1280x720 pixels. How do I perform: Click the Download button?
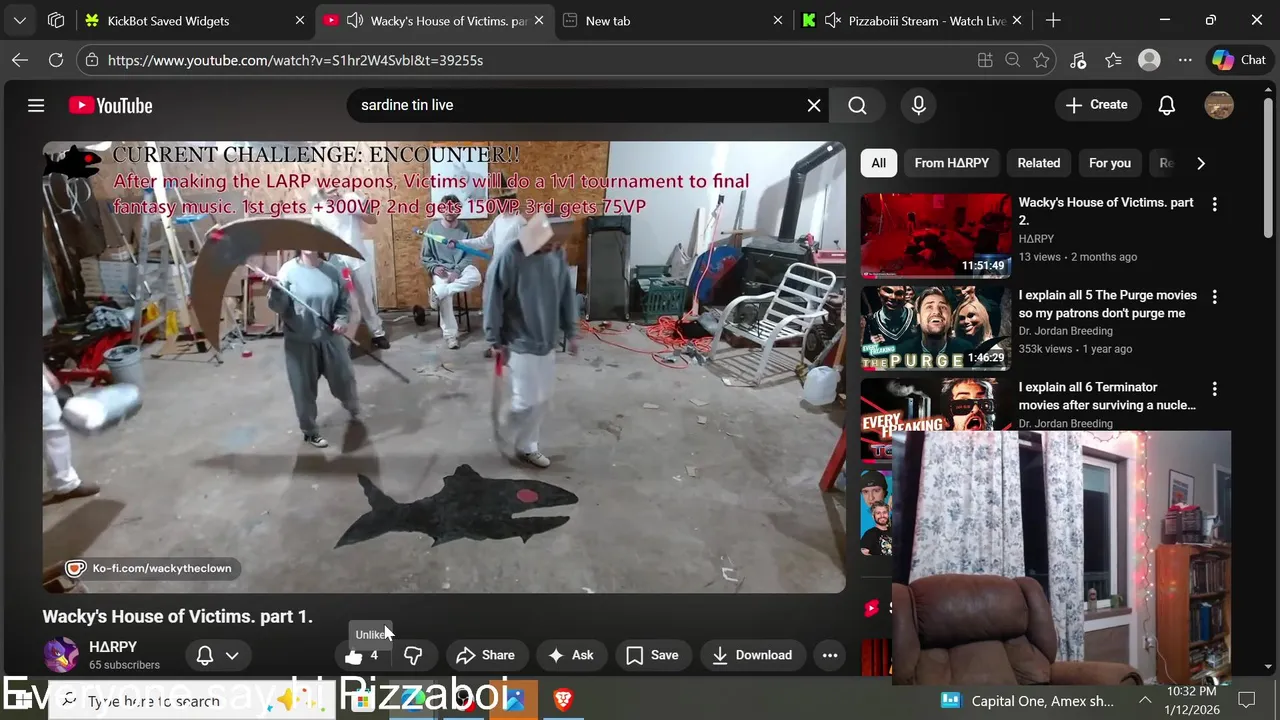[x=752, y=655]
